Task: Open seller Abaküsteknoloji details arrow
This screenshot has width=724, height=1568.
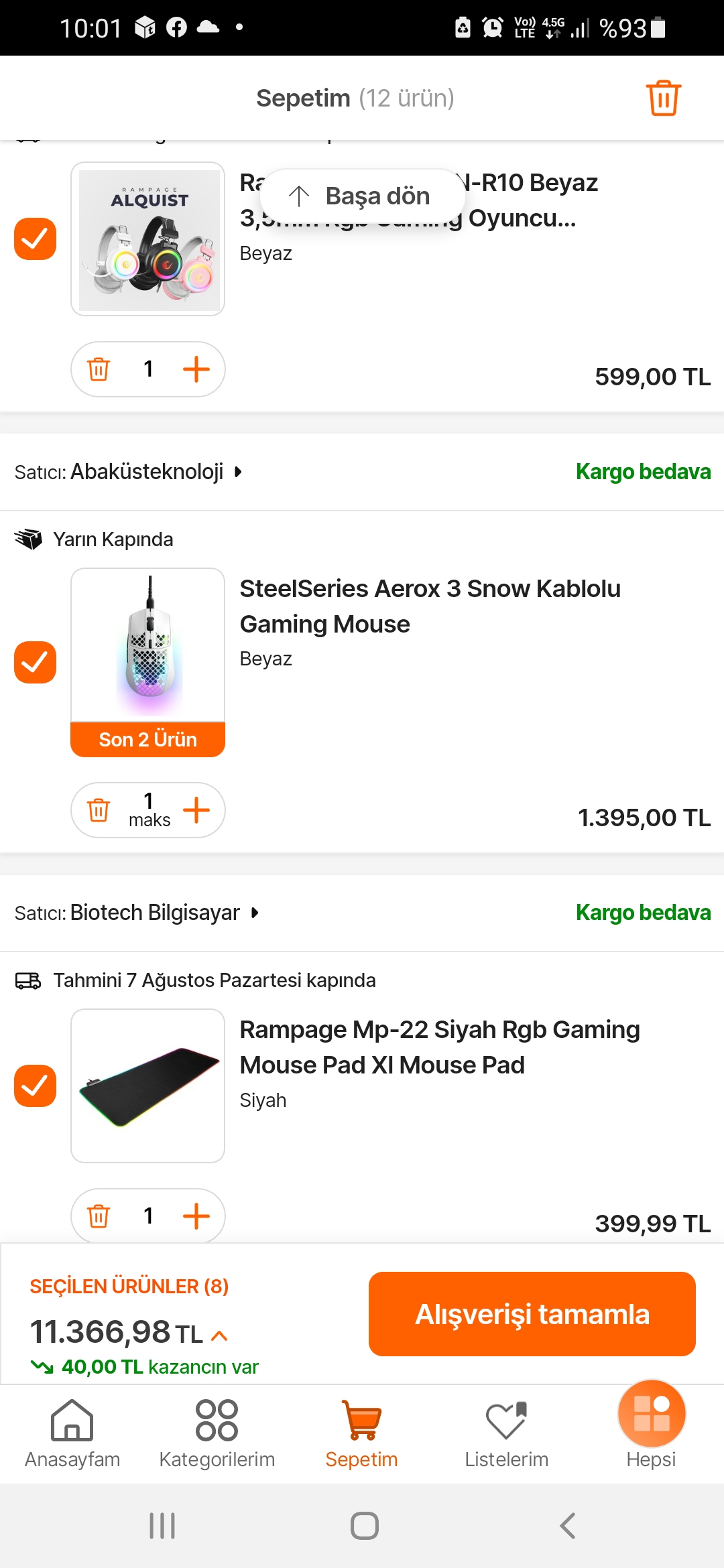Action: point(238,472)
